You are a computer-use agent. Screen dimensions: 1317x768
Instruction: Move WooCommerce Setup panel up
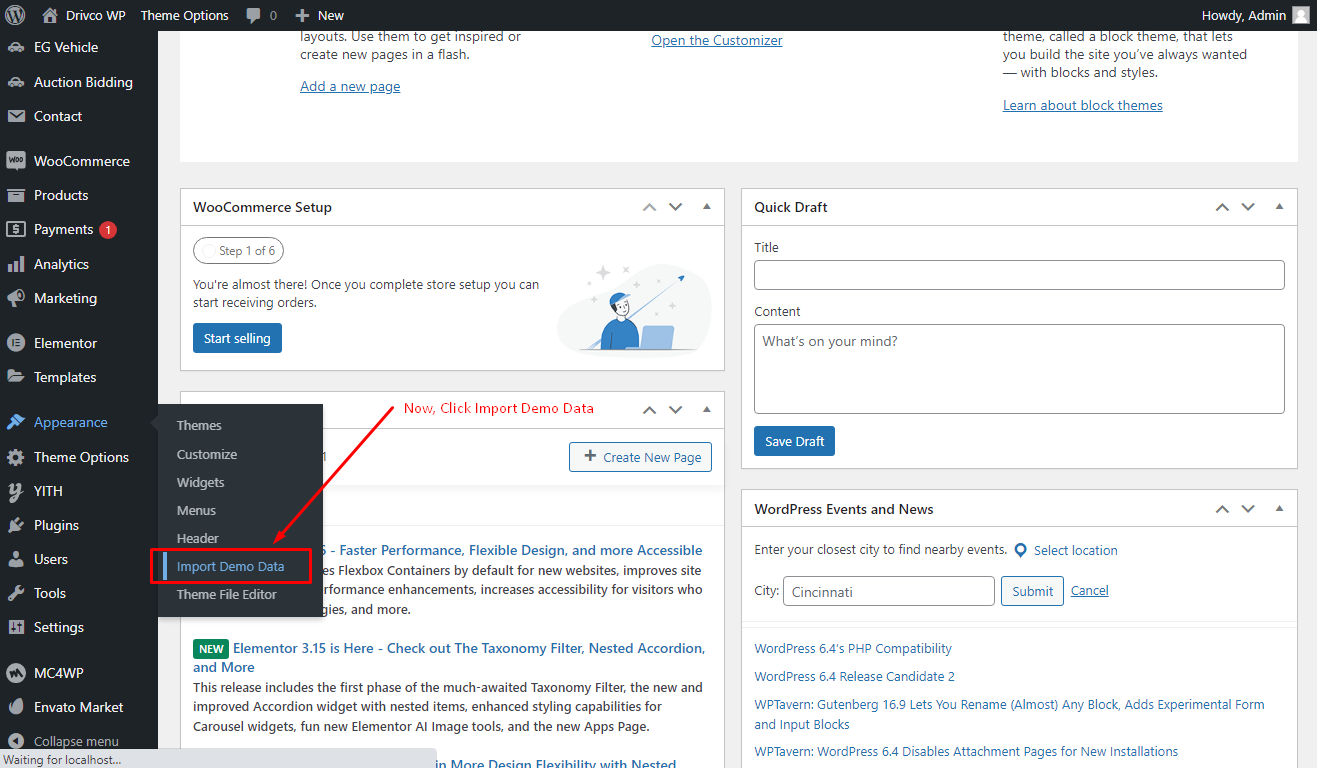click(650, 207)
